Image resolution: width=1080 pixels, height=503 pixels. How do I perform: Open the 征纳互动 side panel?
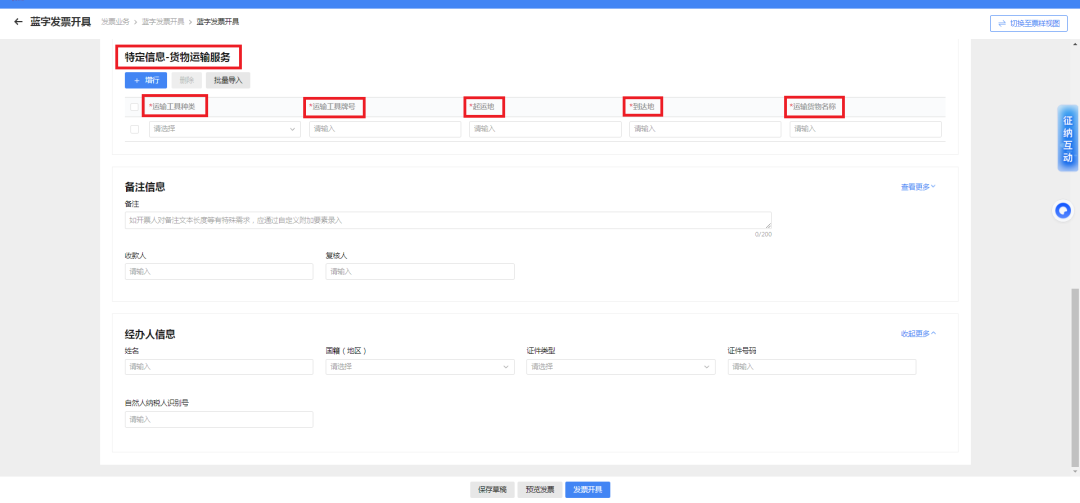(x=1068, y=138)
